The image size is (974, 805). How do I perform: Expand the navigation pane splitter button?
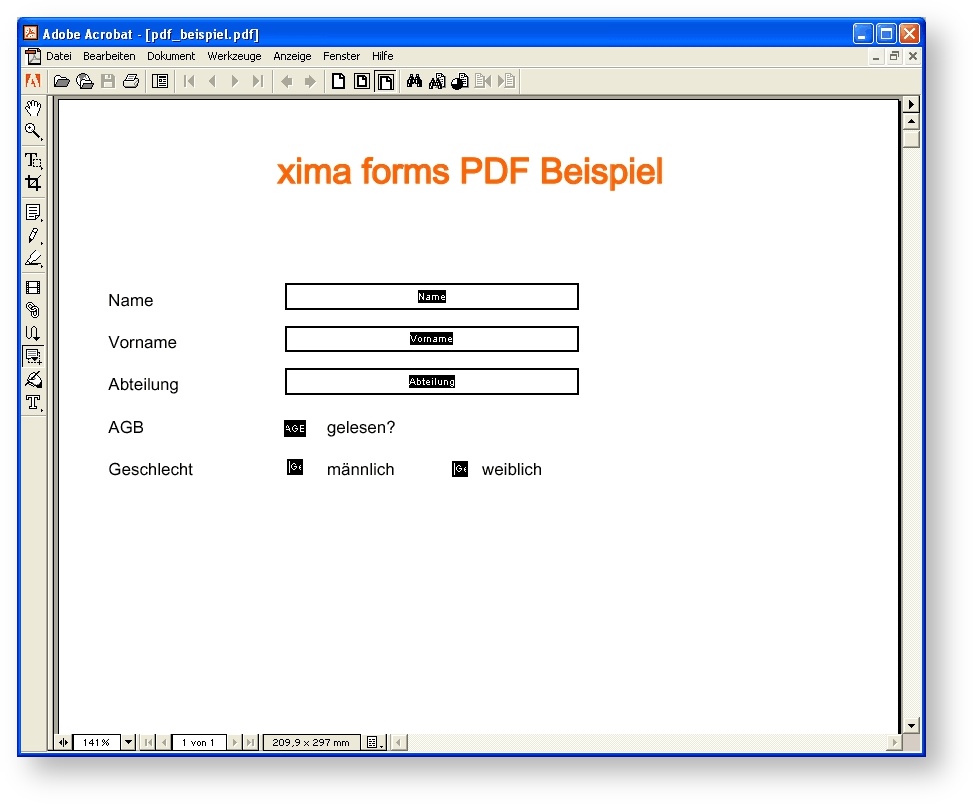tap(64, 743)
